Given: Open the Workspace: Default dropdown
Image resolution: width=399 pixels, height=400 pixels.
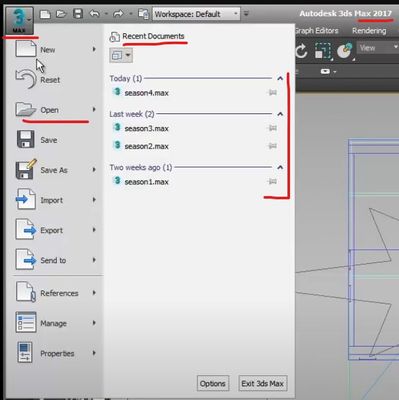Looking at the screenshot, I should point(196,14).
